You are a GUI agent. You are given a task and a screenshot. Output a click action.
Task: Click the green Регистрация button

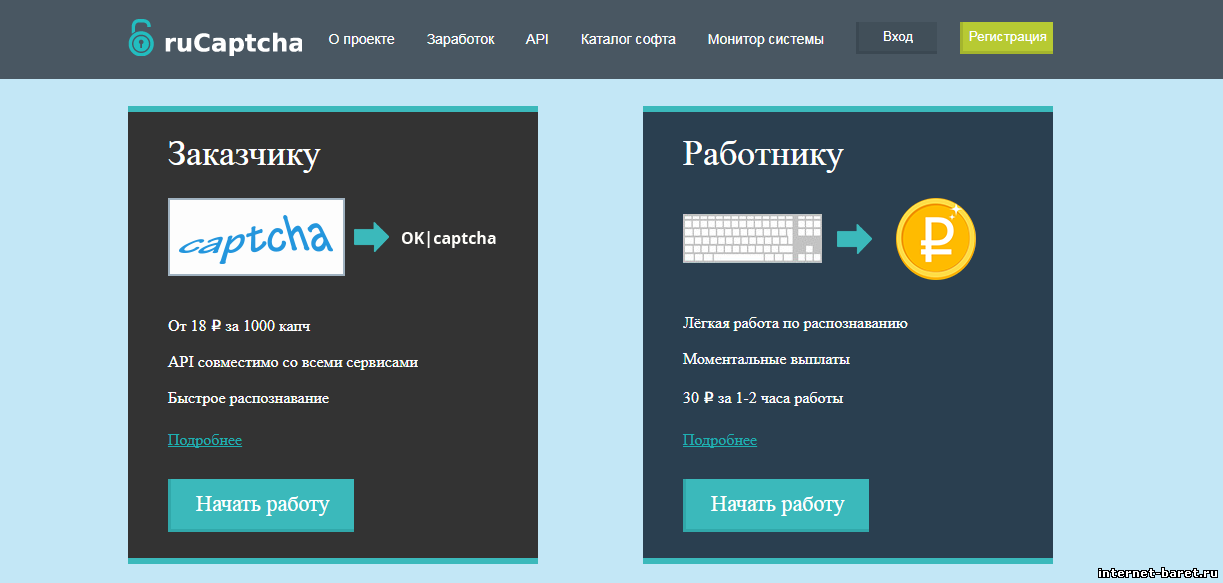(x=1007, y=37)
